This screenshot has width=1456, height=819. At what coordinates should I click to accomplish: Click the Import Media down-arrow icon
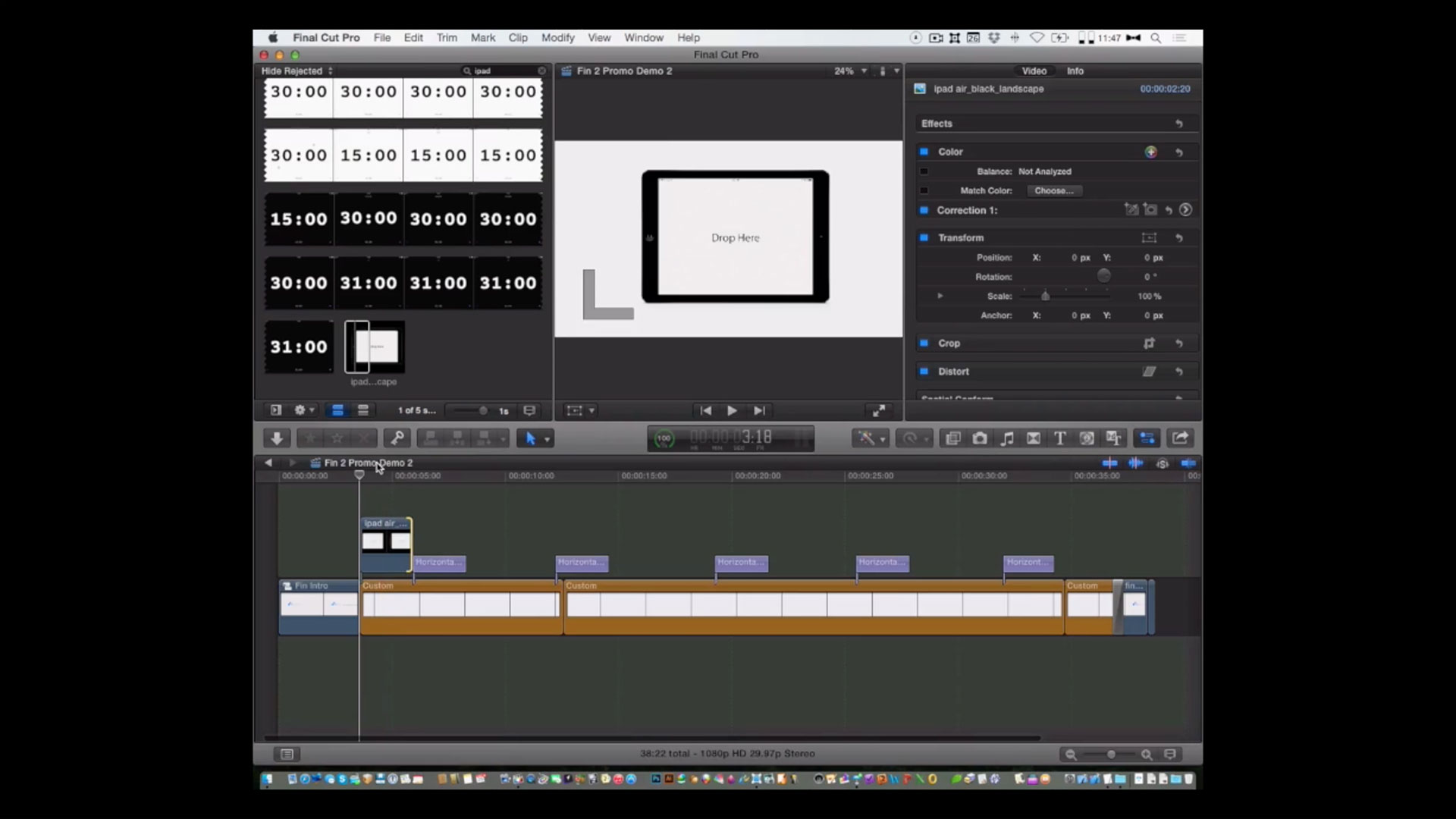click(277, 438)
